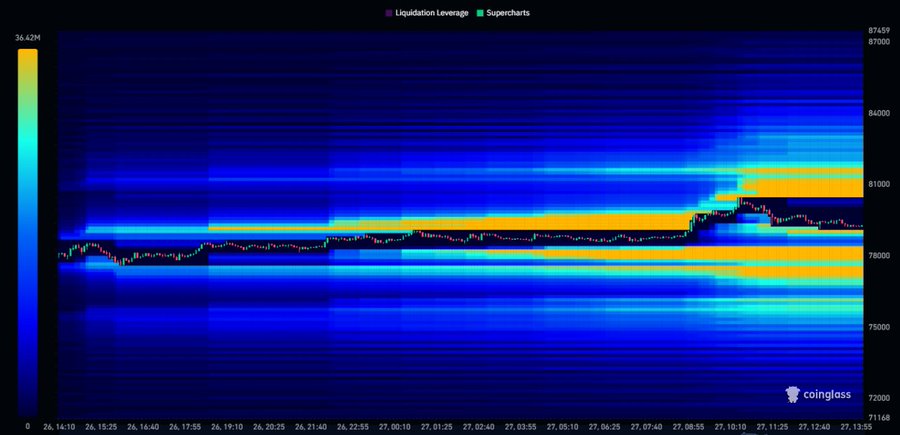
Task: Select the 0 minimum scale label
Action: (x=28, y=426)
